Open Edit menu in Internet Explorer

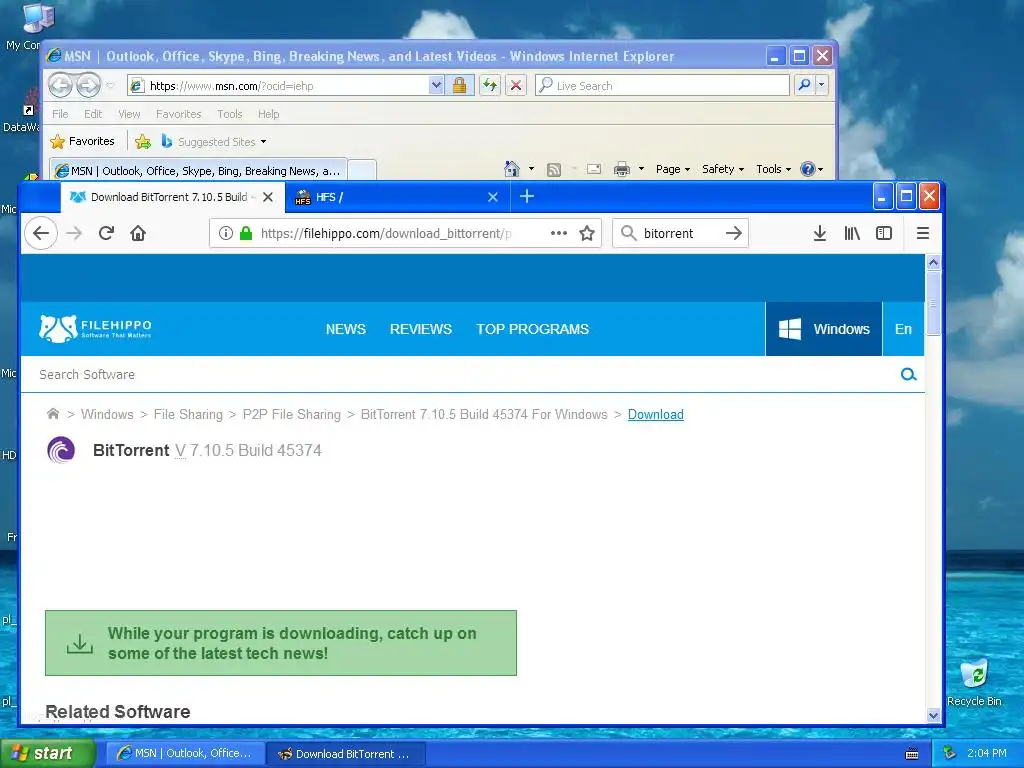click(x=93, y=114)
